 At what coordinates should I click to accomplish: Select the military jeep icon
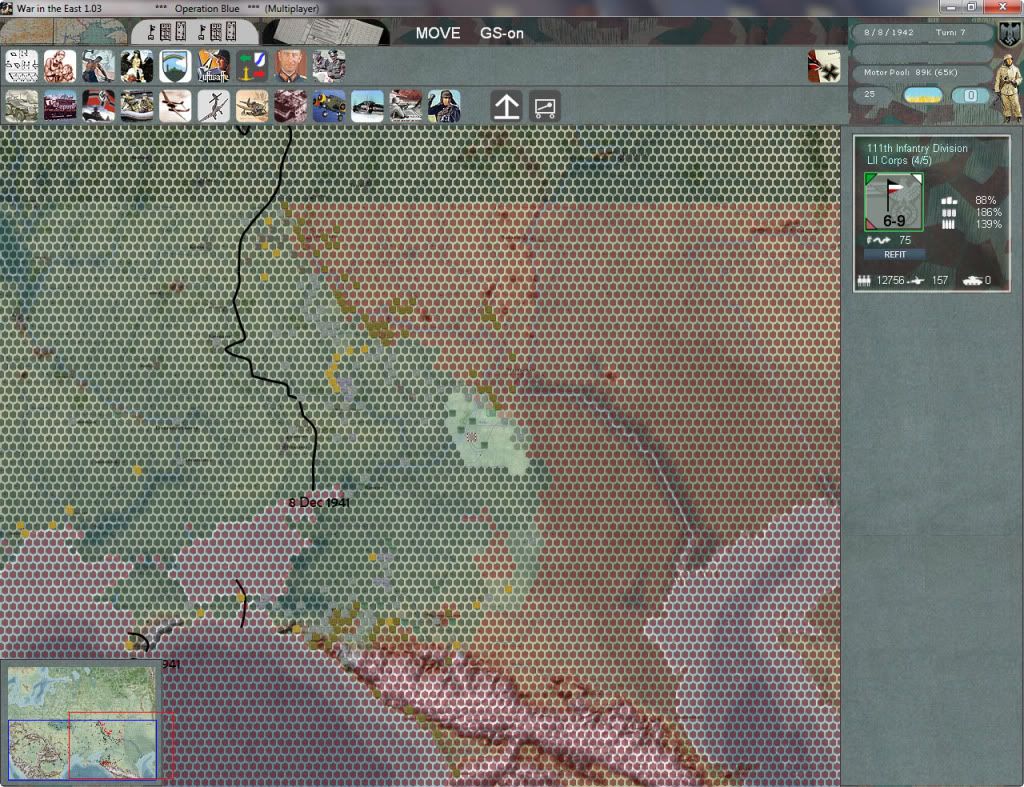22,106
